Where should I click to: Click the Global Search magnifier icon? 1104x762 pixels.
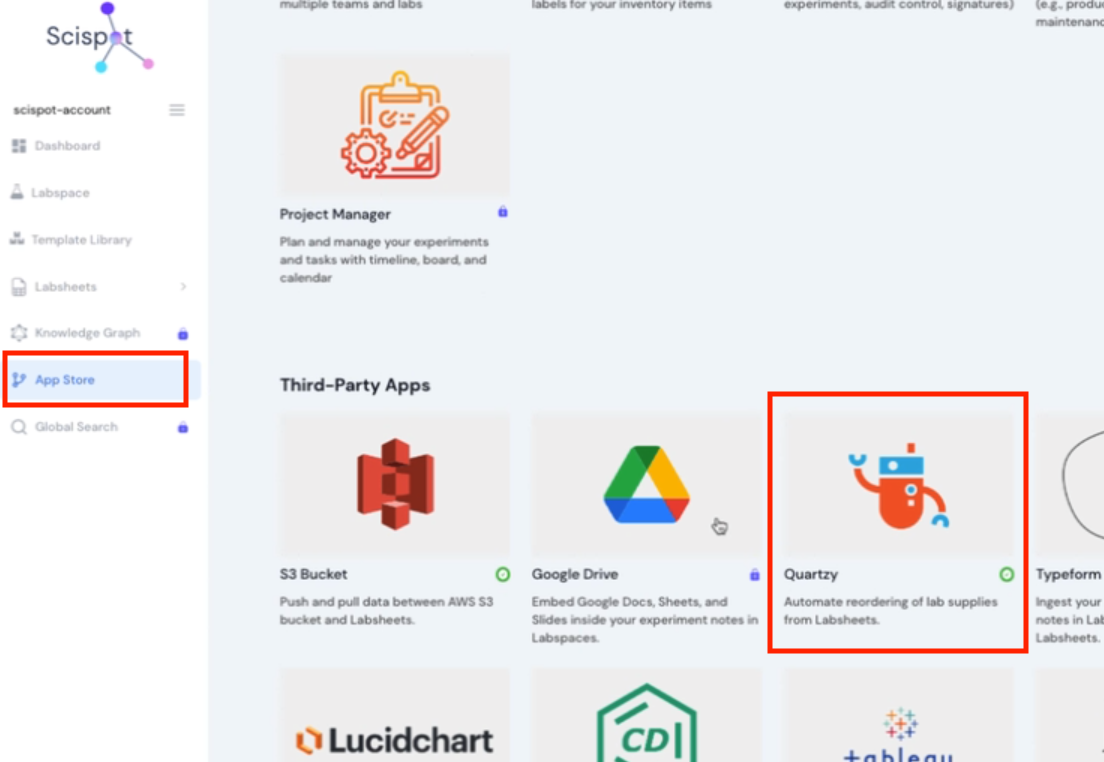(x=19, y=427)
